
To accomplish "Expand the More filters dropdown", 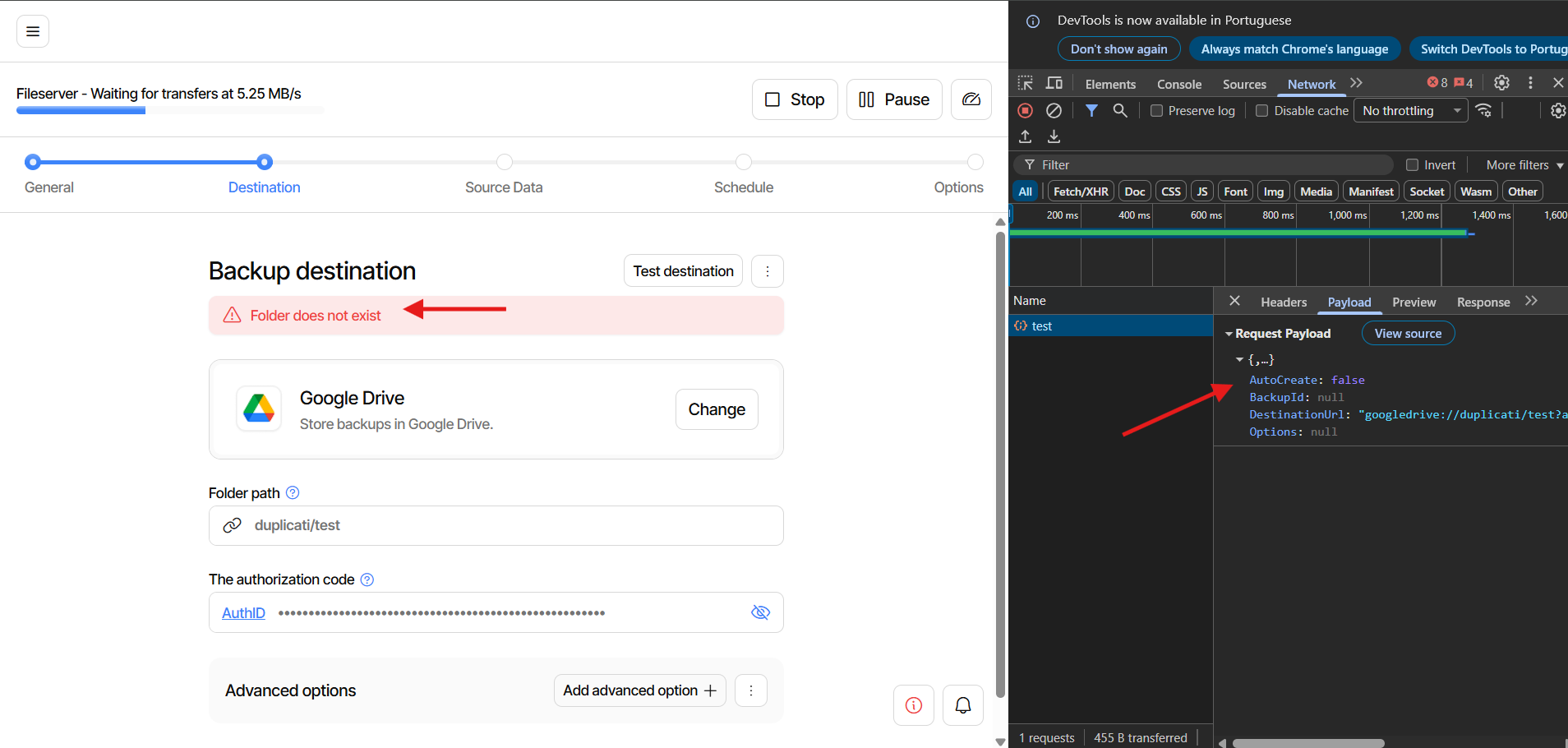I will pyautogui.click(x=1524, y=165).
